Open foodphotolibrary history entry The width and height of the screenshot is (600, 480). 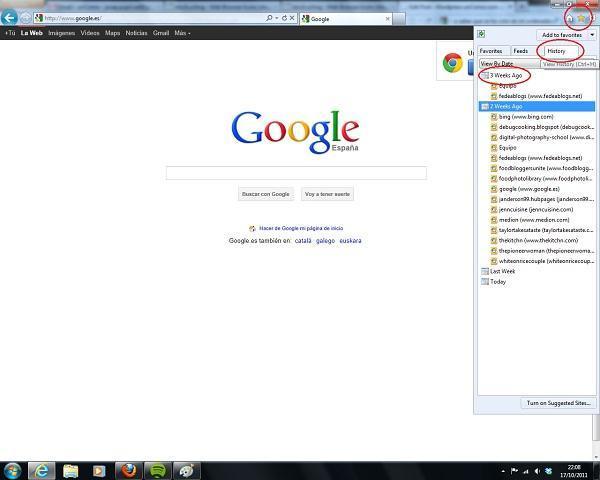[542, 178]
